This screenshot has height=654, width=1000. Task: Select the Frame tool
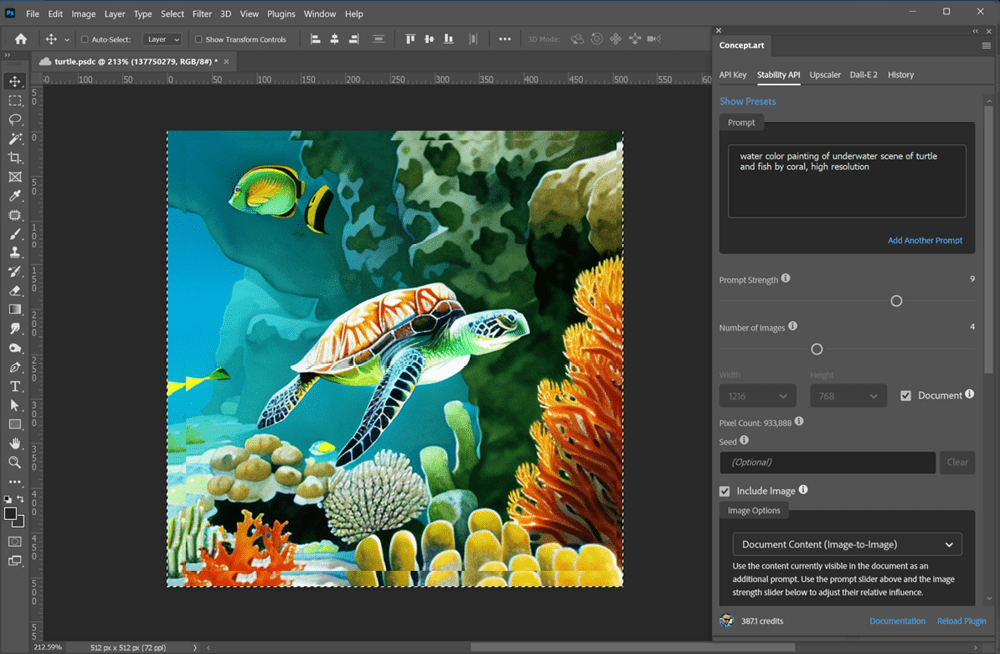[x=15, y=177]
